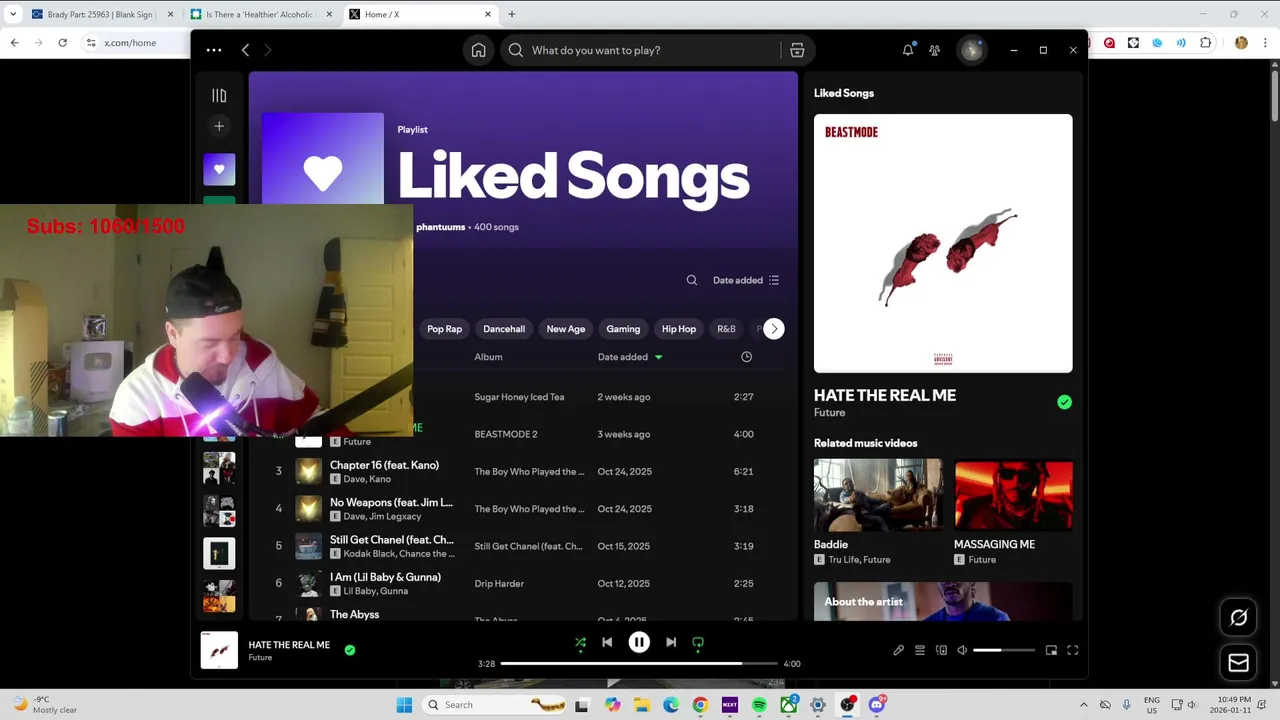1280x720 pixels.
Task: Select the Gaming genre filter
Action: point(623,329)
